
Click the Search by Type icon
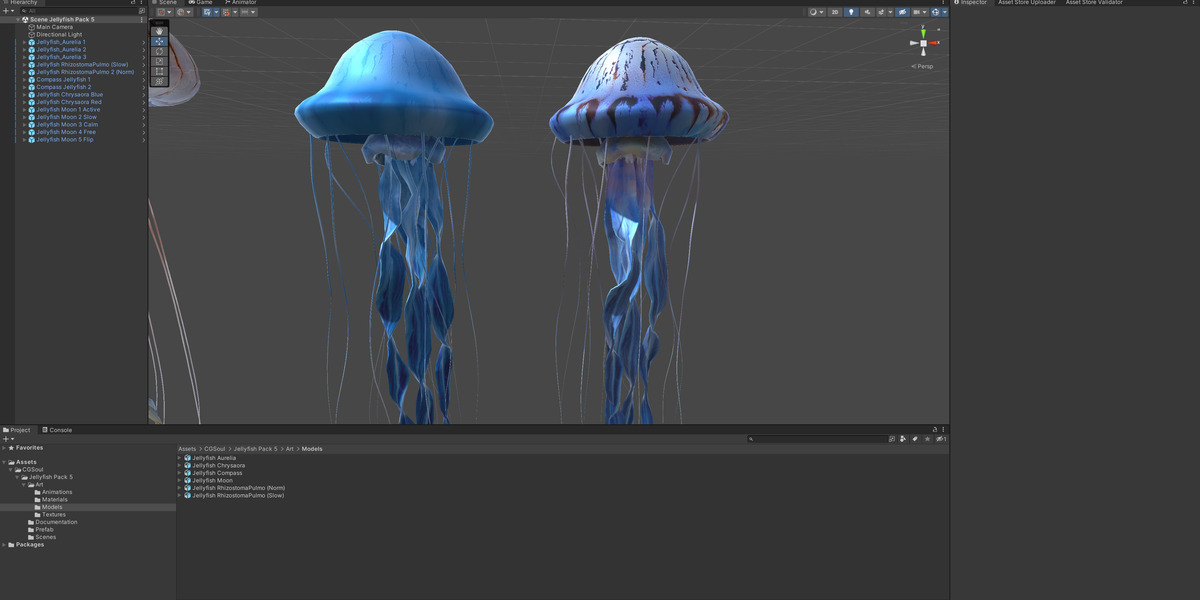tap(903, 439)
